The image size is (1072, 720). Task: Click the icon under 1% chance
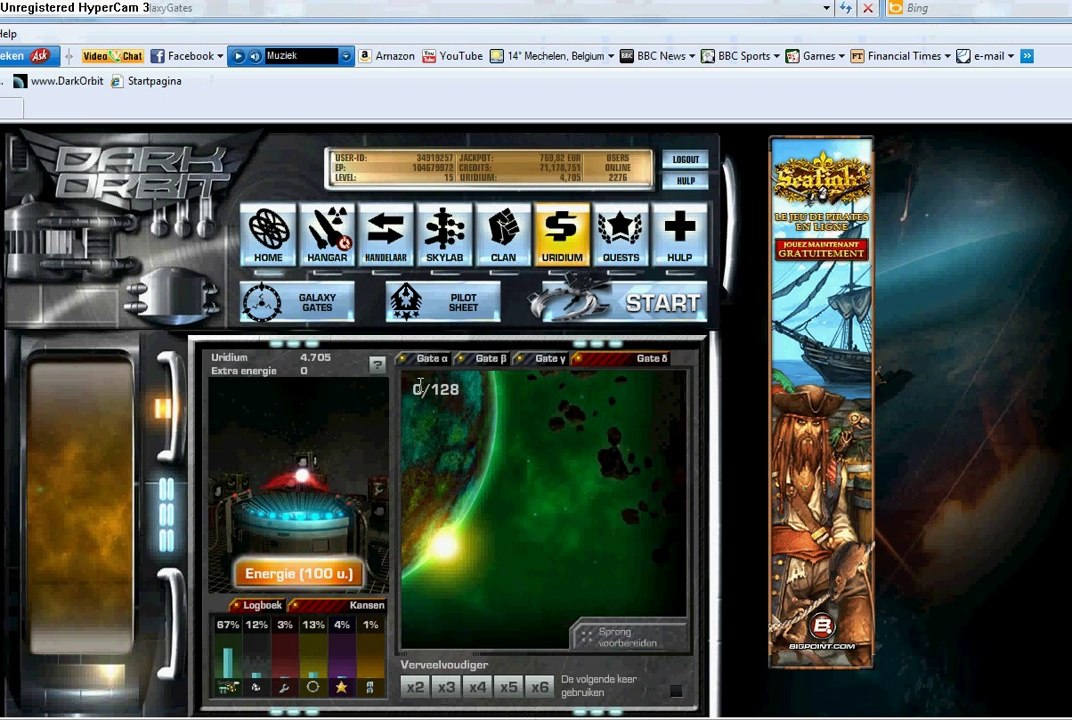pyautogui.click(x=370, y=687)
